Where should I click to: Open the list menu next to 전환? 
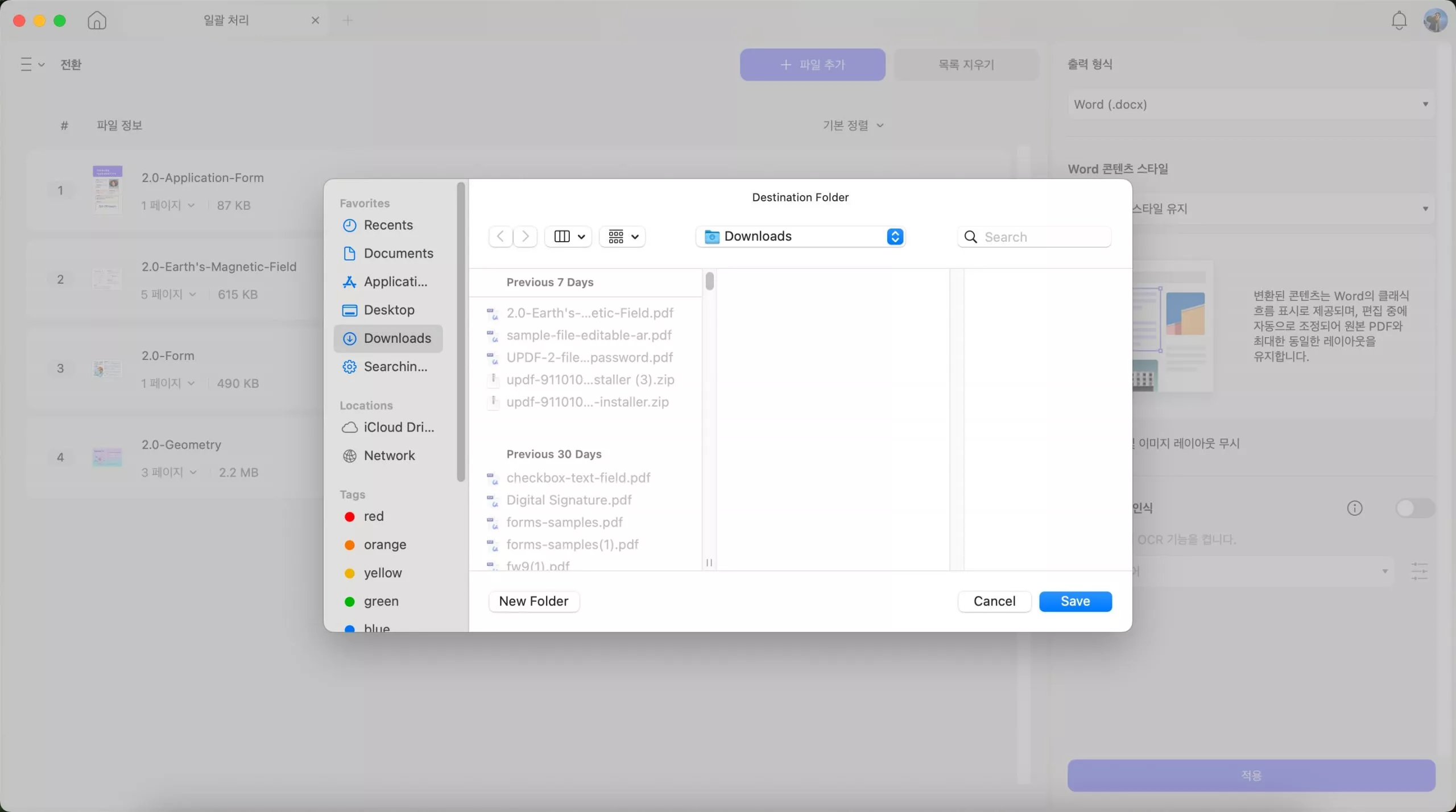(x=32, y=64)
